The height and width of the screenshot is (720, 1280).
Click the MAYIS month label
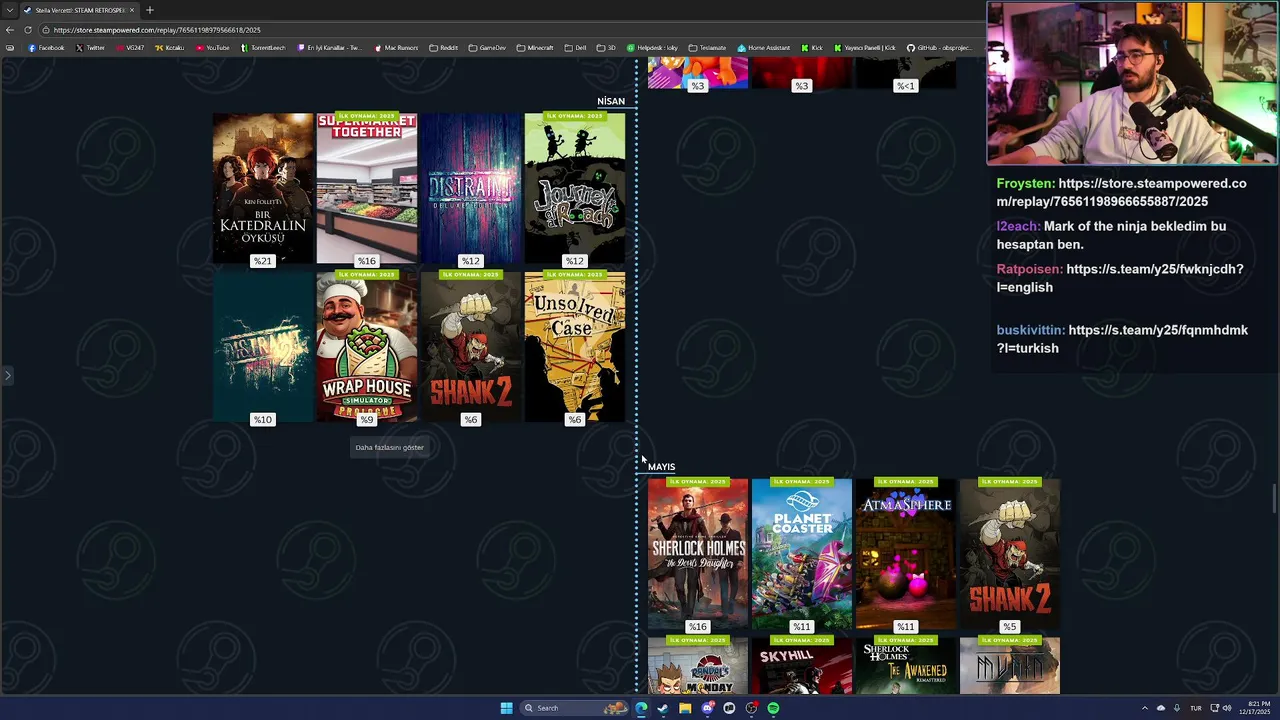click(x=661, y=467)
